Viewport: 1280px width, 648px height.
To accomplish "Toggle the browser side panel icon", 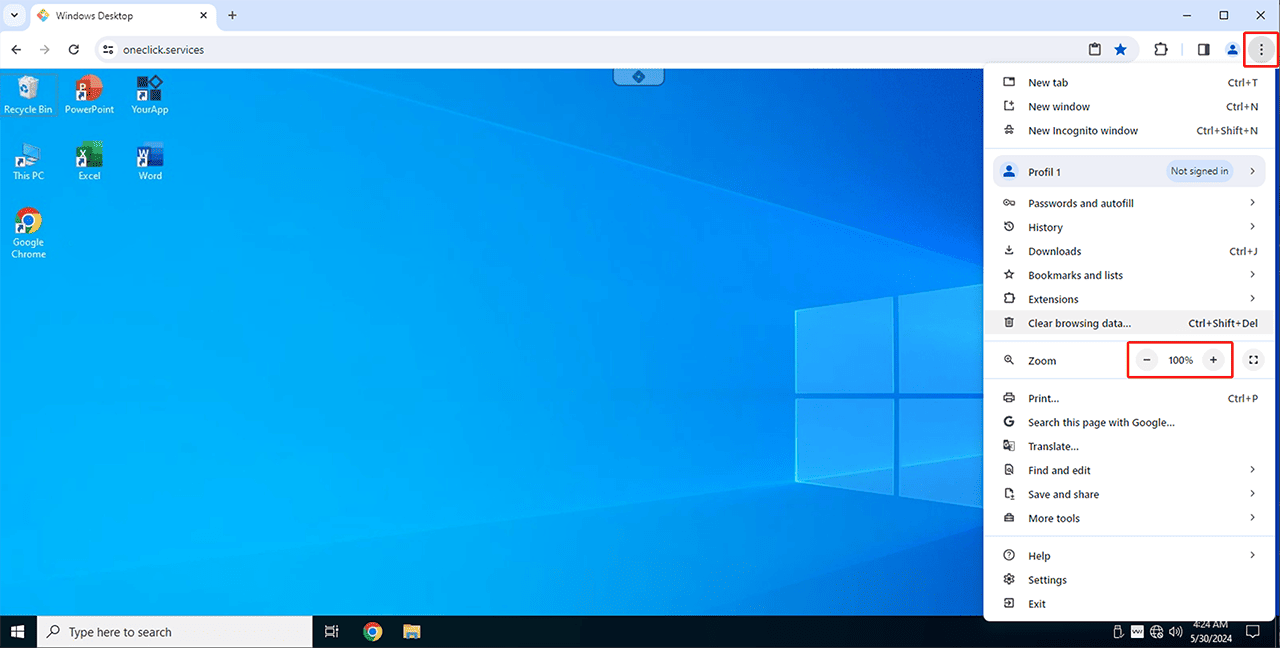I will click(1203, 49).
